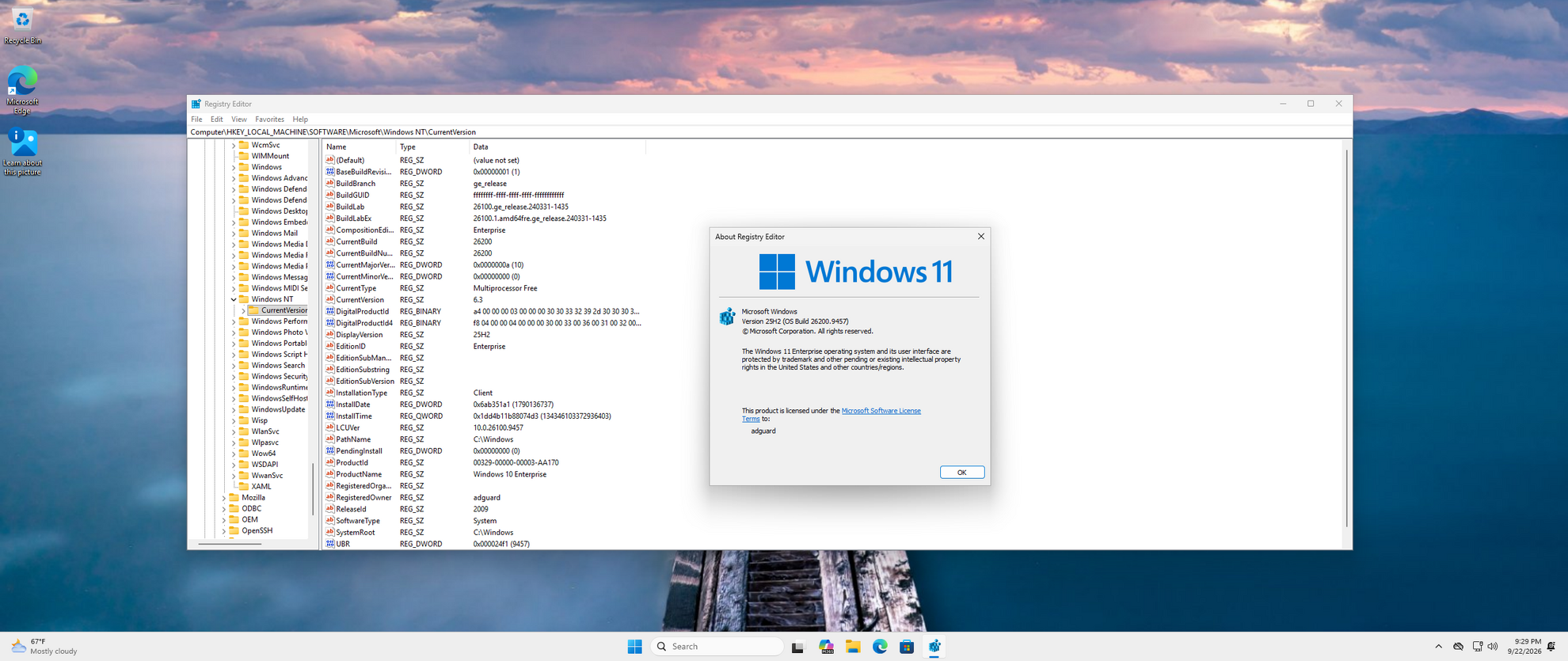This screenshot has height=661, width=1568.
Task: Open the File menu in Registry Editor
Action: click(x=196, y=120)
